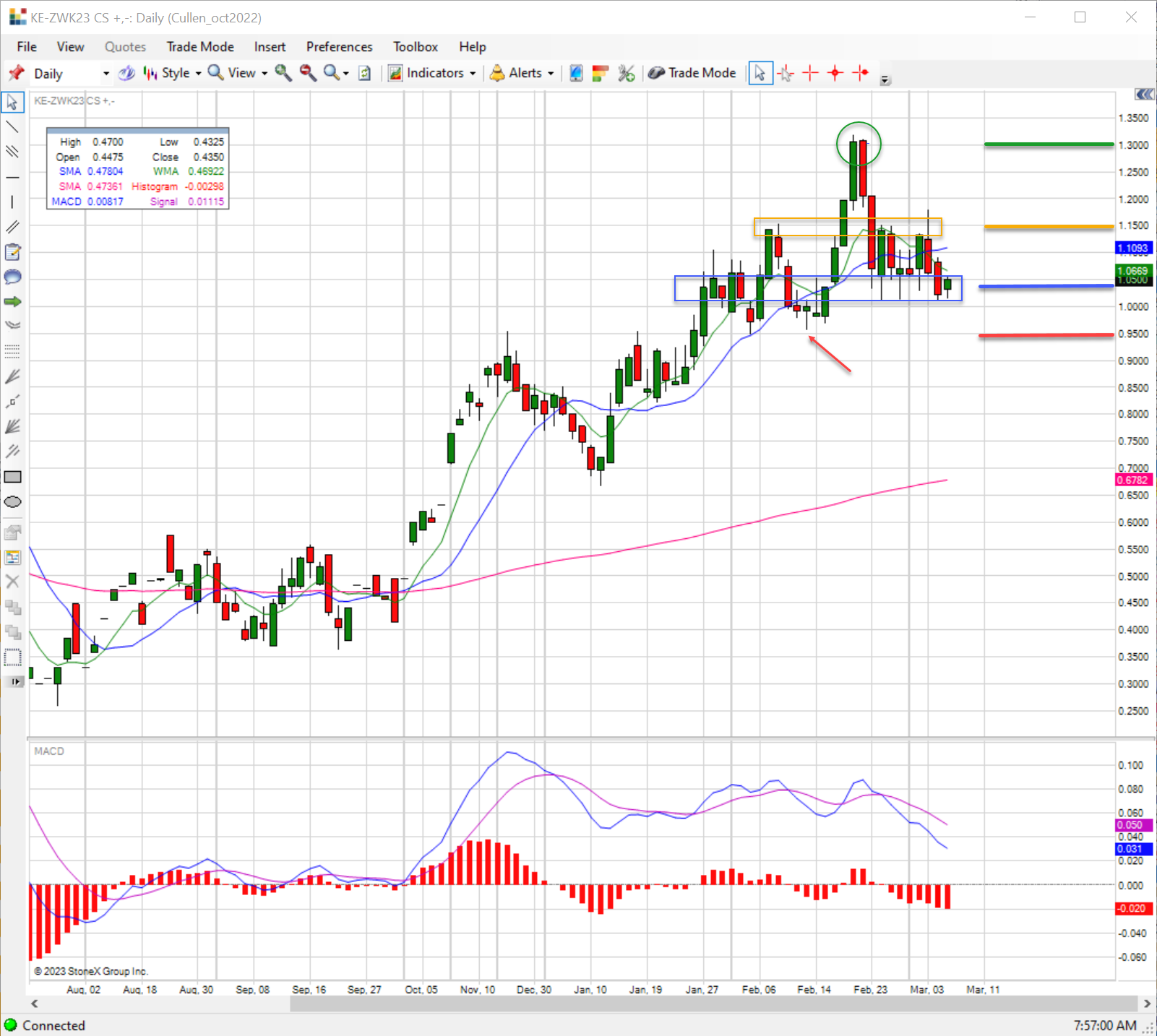Viewport: 1157px width, 1036px height.
Task: Select the vertical line drawing tool
Action: (x=12, y=203)
